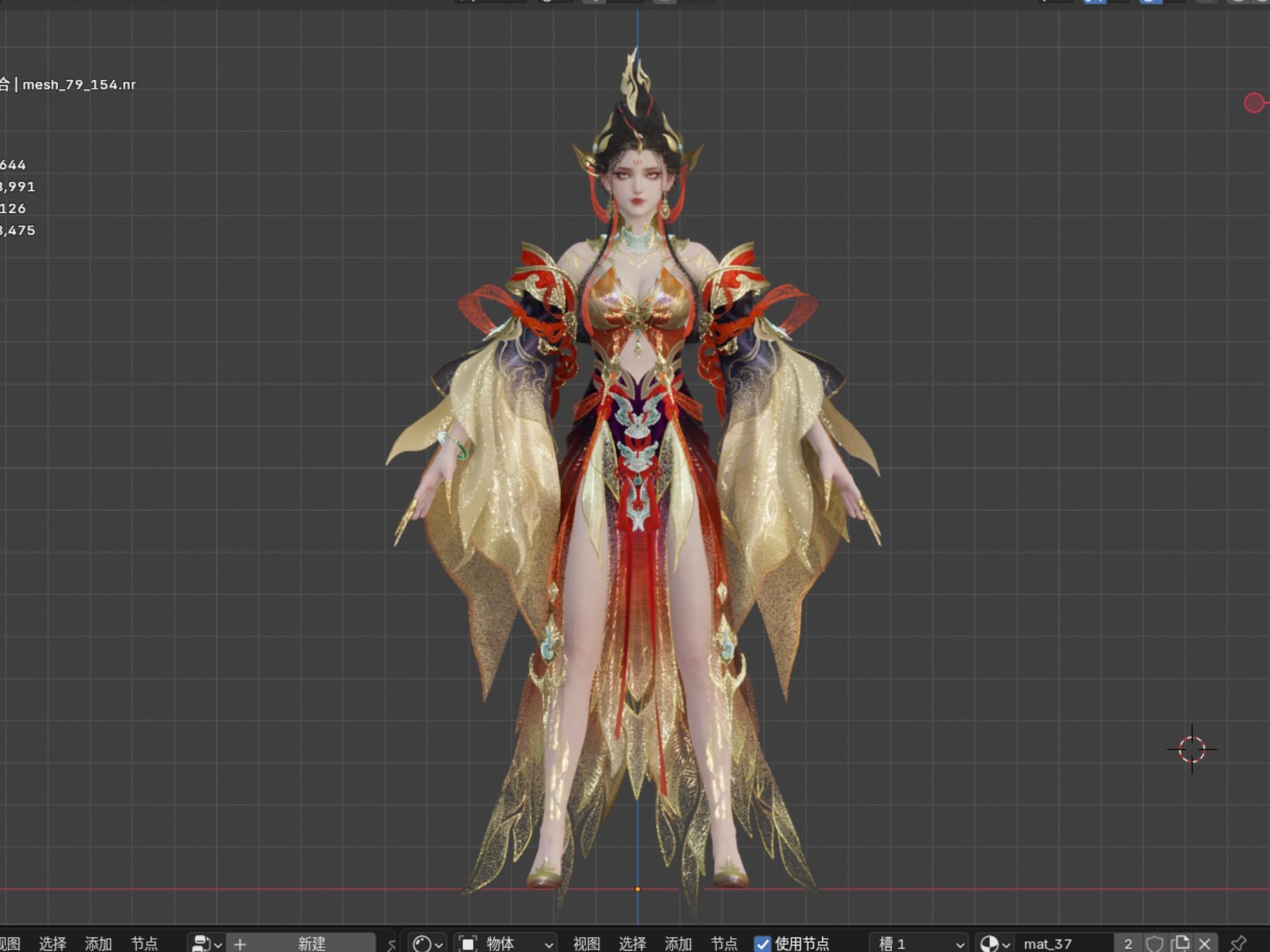
Task: Open the 物体 shader object type dropdown
Action: click(506, 943)
